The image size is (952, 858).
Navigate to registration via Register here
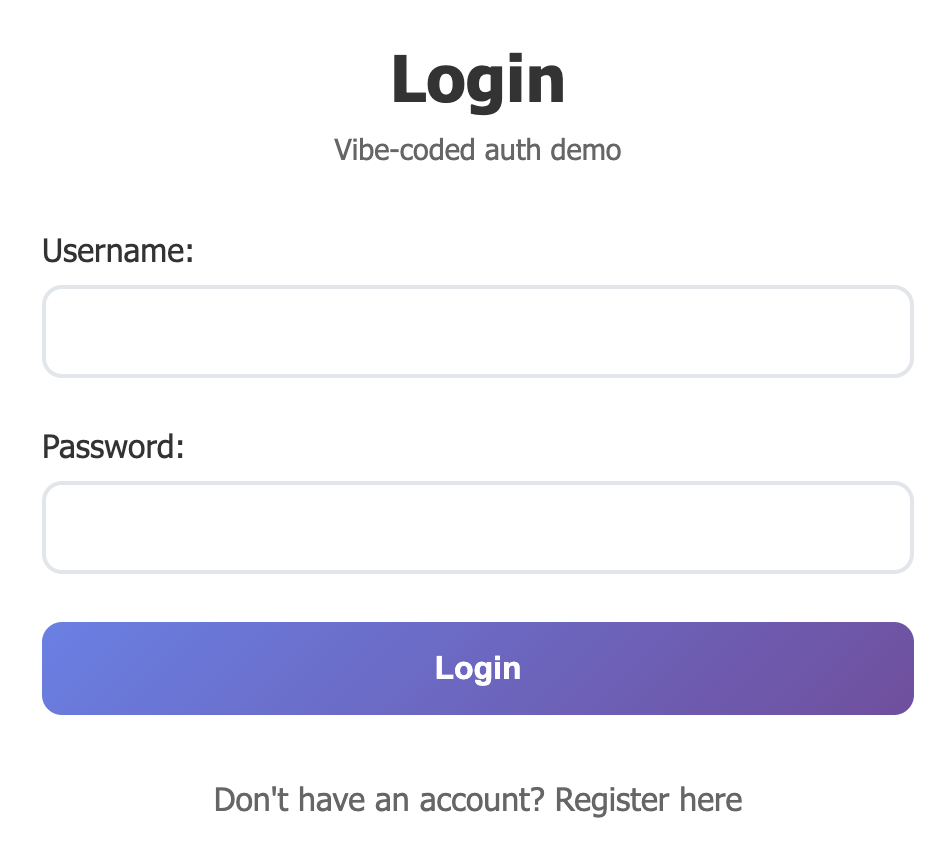coord(649,799)
